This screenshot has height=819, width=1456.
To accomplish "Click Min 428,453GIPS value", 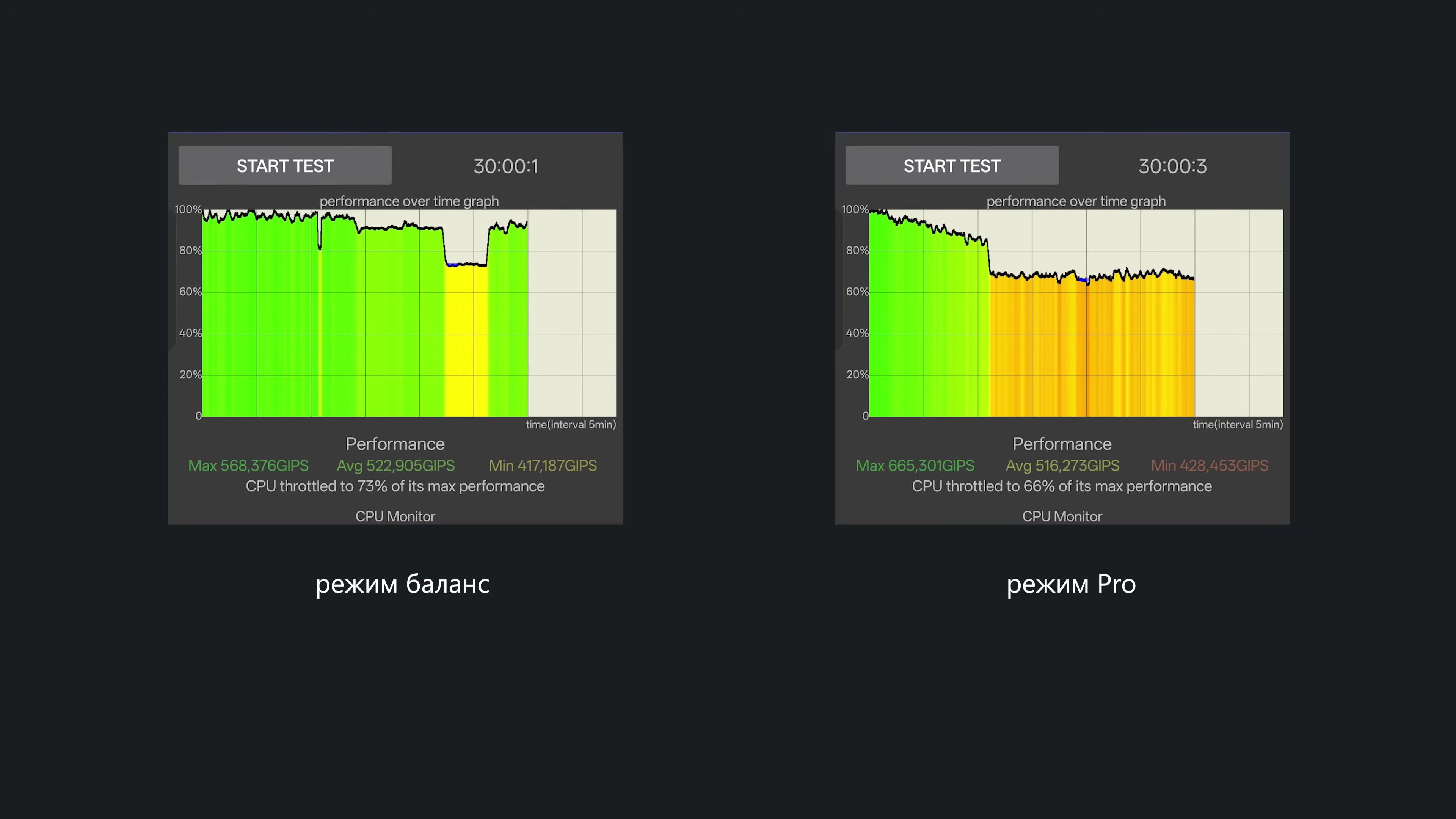I will [1210, 466].
